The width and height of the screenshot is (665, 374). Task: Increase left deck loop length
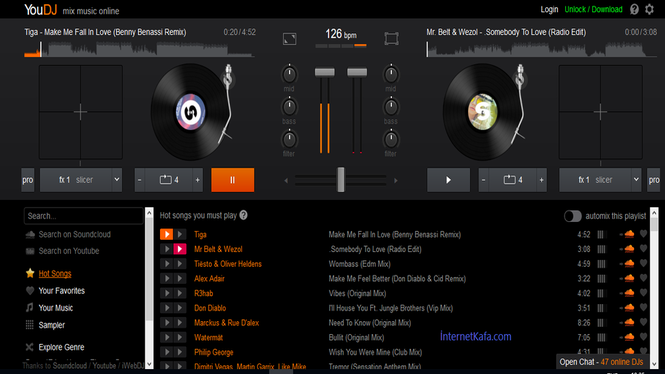tap(198, 180)
